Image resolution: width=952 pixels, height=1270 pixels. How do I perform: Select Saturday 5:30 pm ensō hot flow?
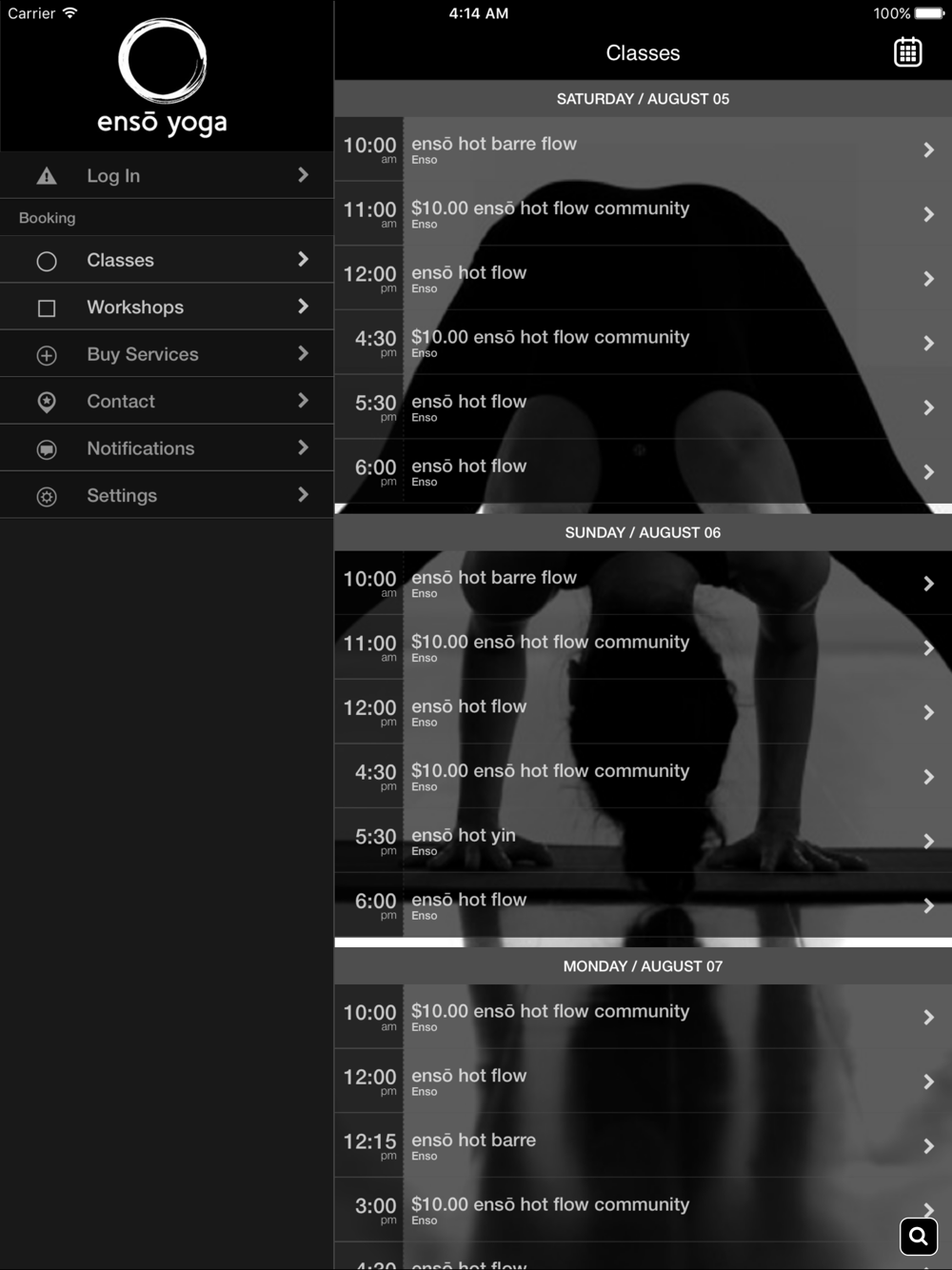643,407
